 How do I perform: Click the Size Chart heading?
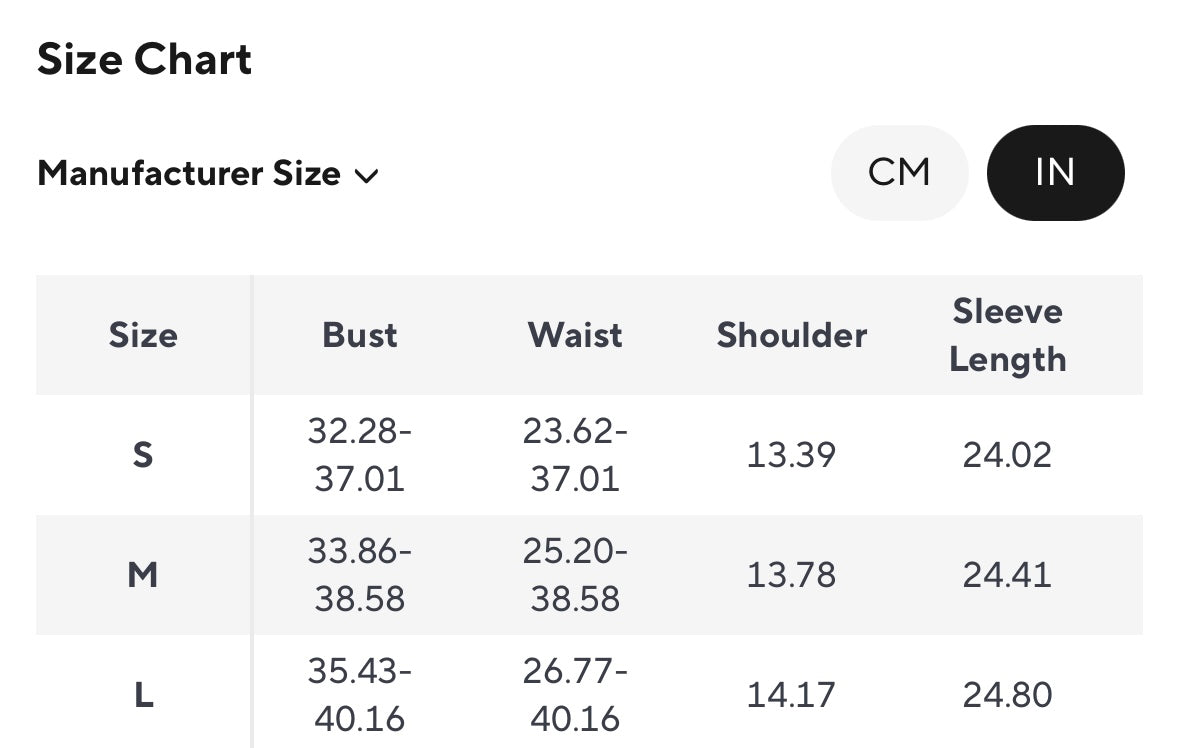pyautogui.click(x=144, y=60)
